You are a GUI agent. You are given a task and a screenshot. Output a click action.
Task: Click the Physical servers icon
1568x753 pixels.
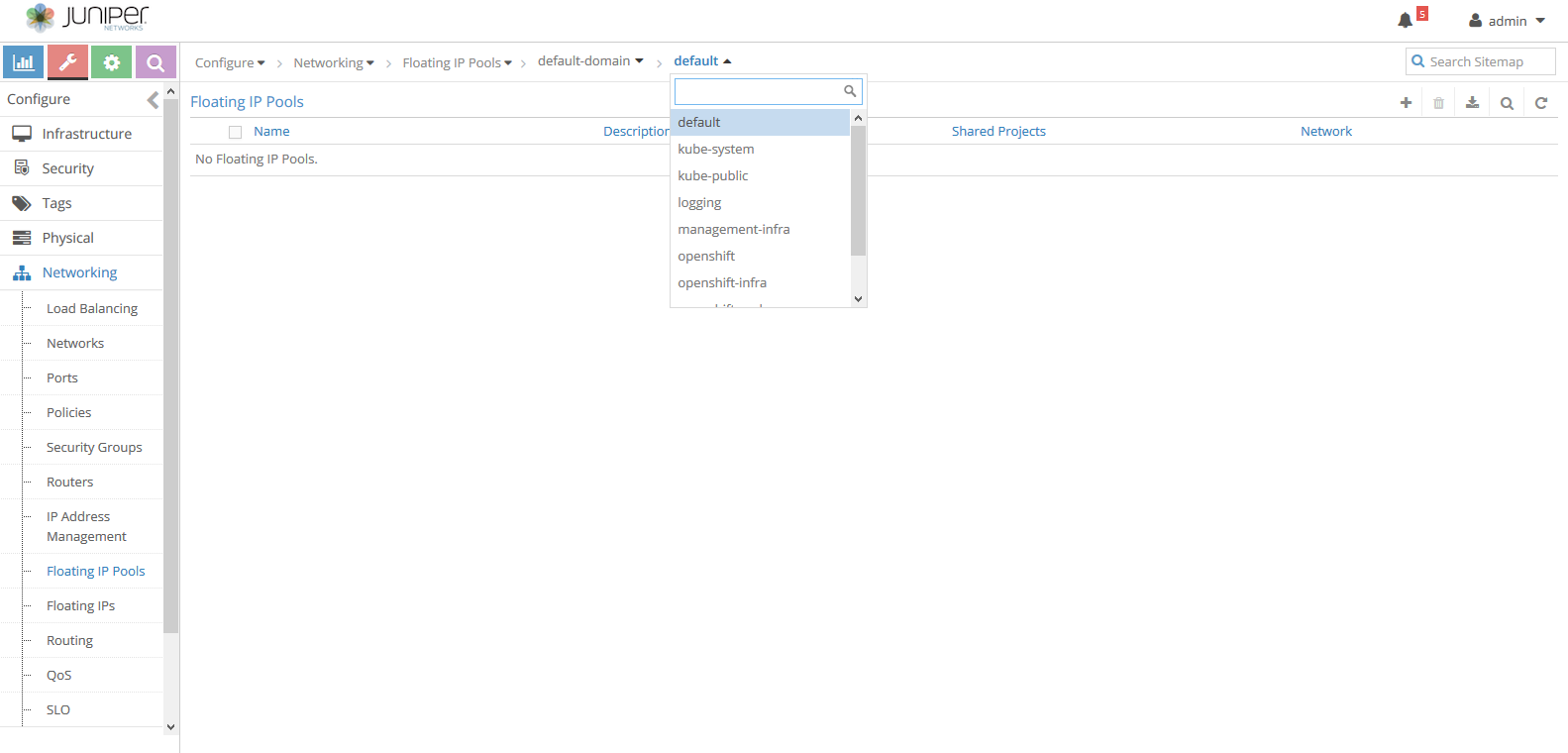pyautogui.click(x=22, y=238)
